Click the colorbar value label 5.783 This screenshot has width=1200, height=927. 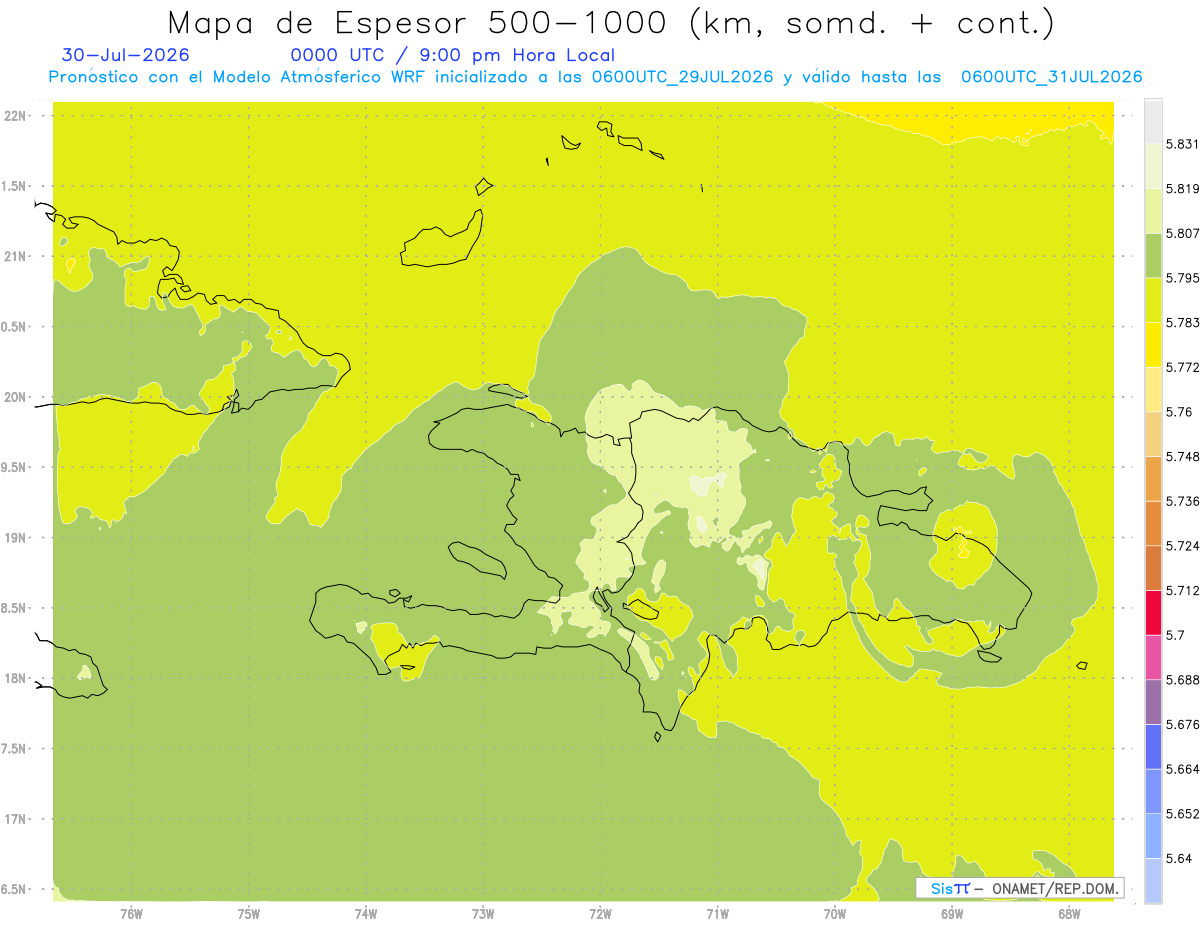1182,322
